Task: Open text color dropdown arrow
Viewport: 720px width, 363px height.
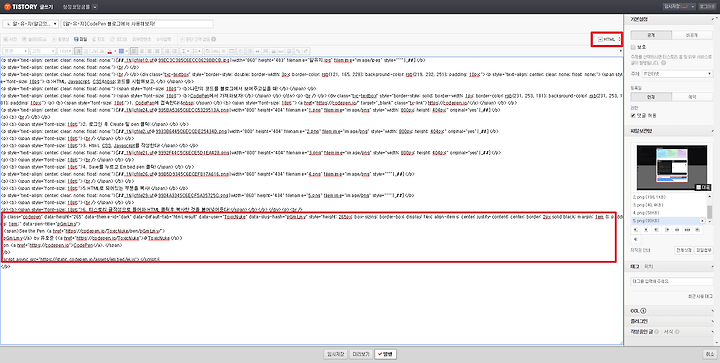Action: tap(115, 51)
